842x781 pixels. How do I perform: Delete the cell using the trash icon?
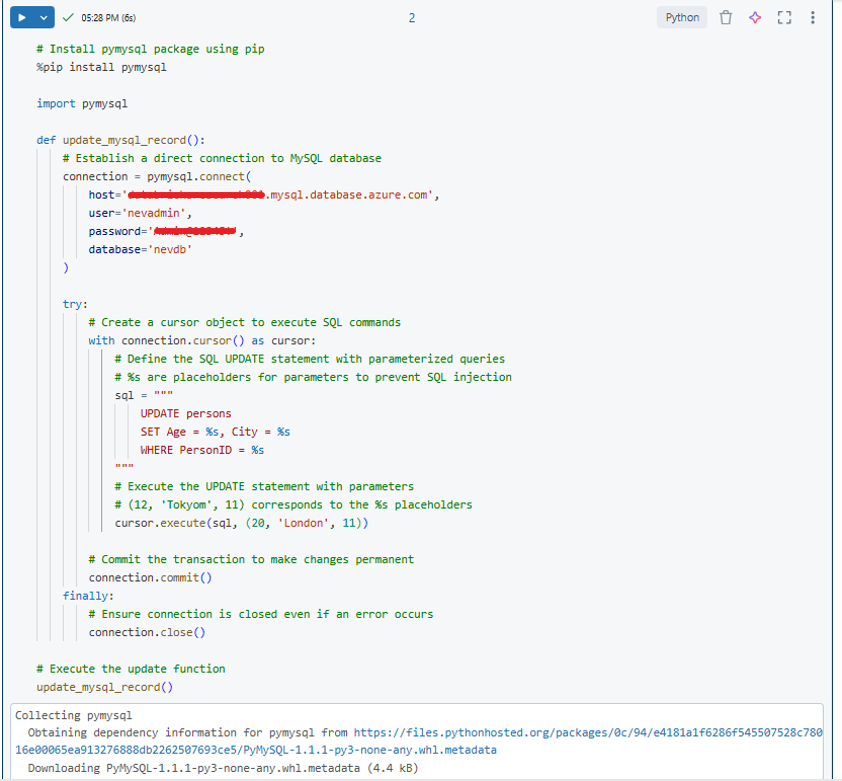[726, 18]
